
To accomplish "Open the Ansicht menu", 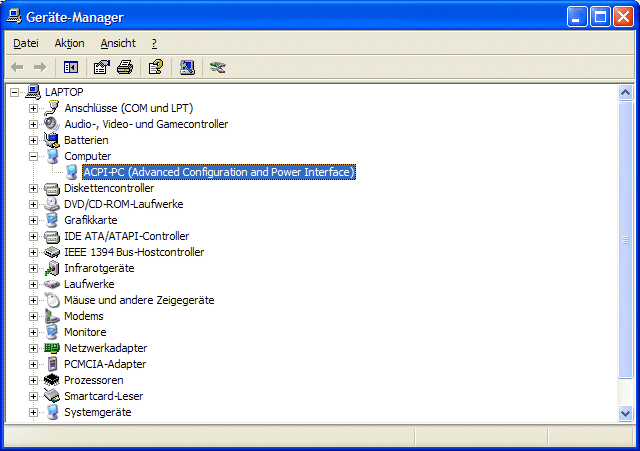I will coord(118,43).
